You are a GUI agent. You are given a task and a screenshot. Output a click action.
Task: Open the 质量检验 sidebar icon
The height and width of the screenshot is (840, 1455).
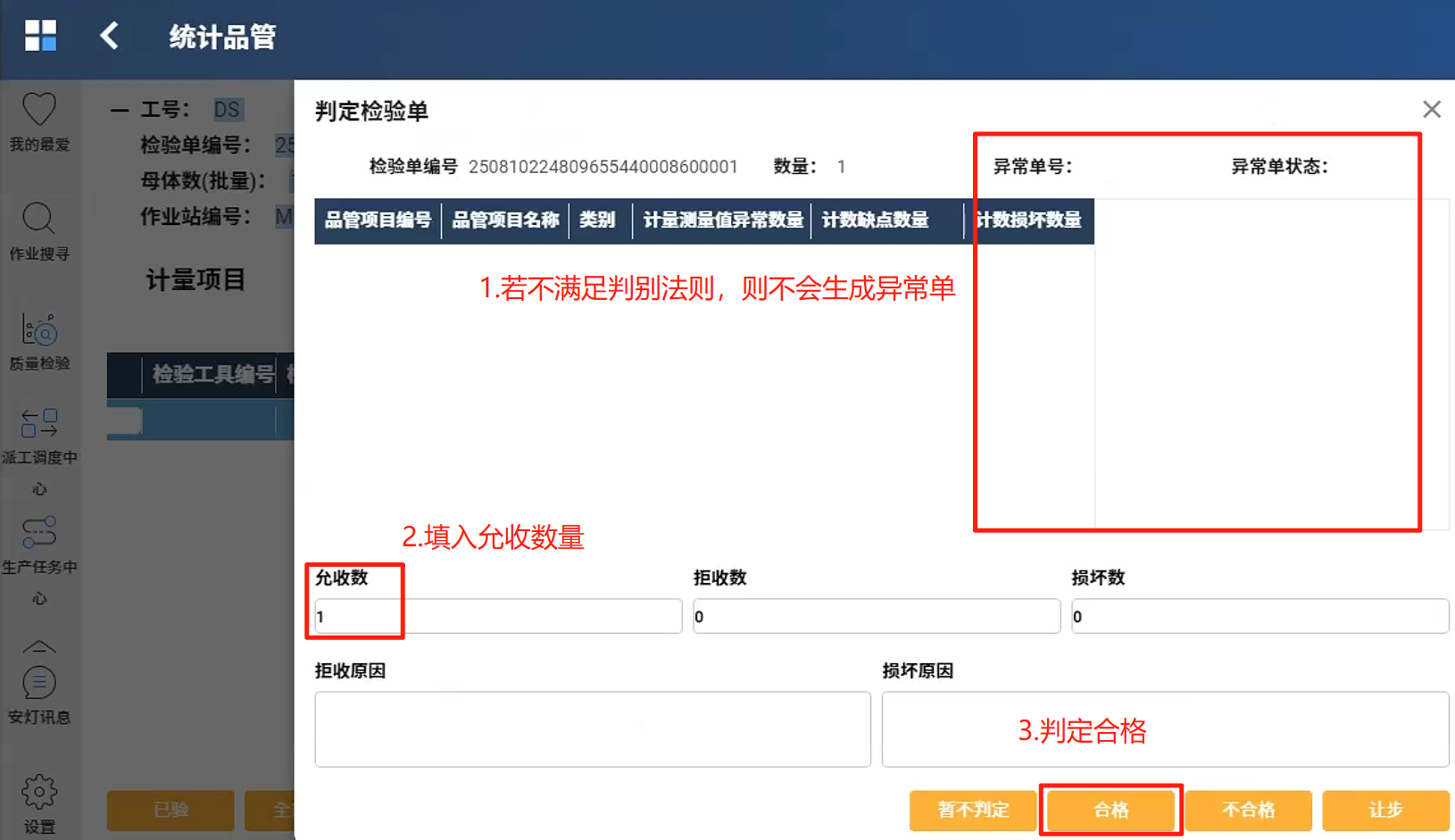coord(39,329)
